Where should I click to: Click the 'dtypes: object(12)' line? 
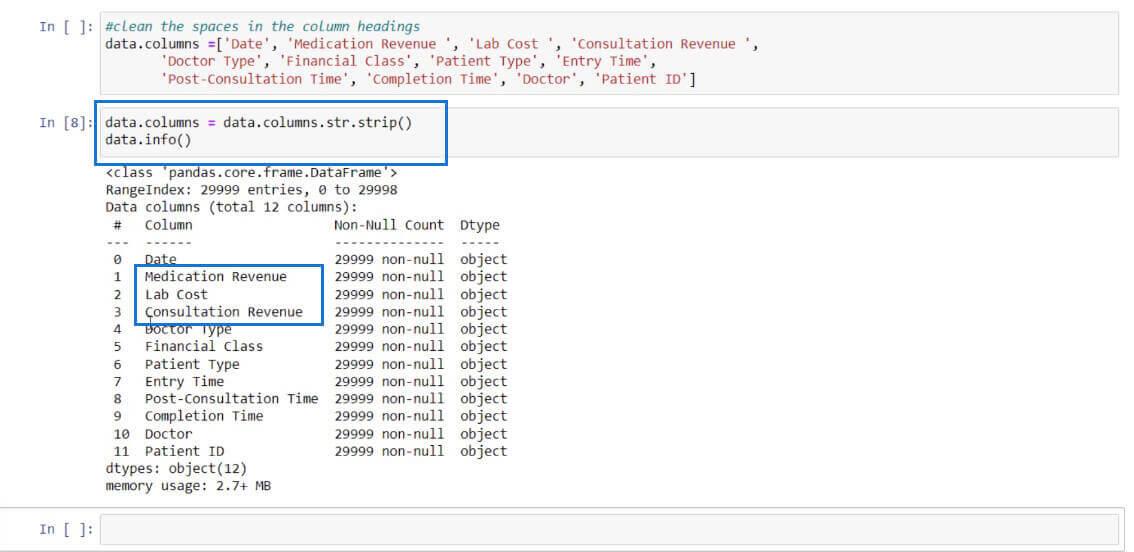pyautogui.click(x=176, y=468)
